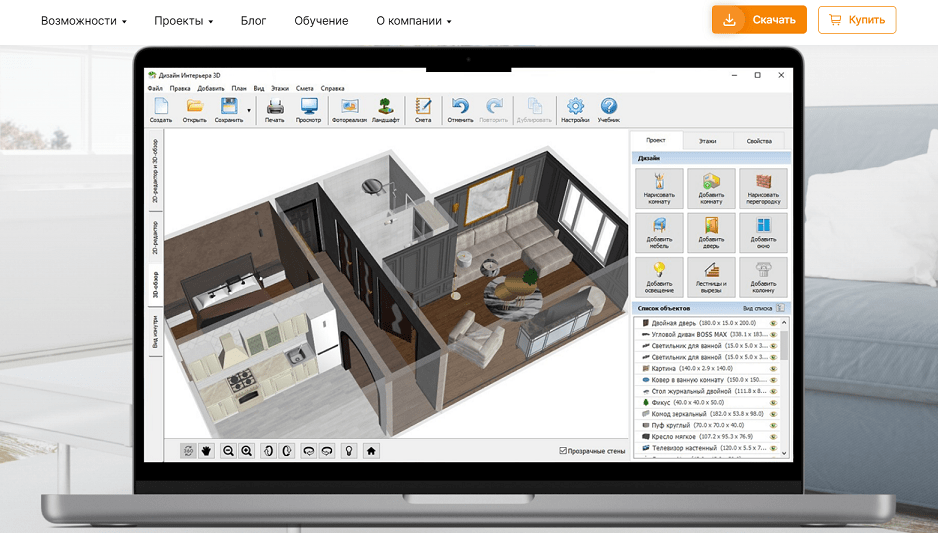Click the home view reset icon

pos(371,451)
